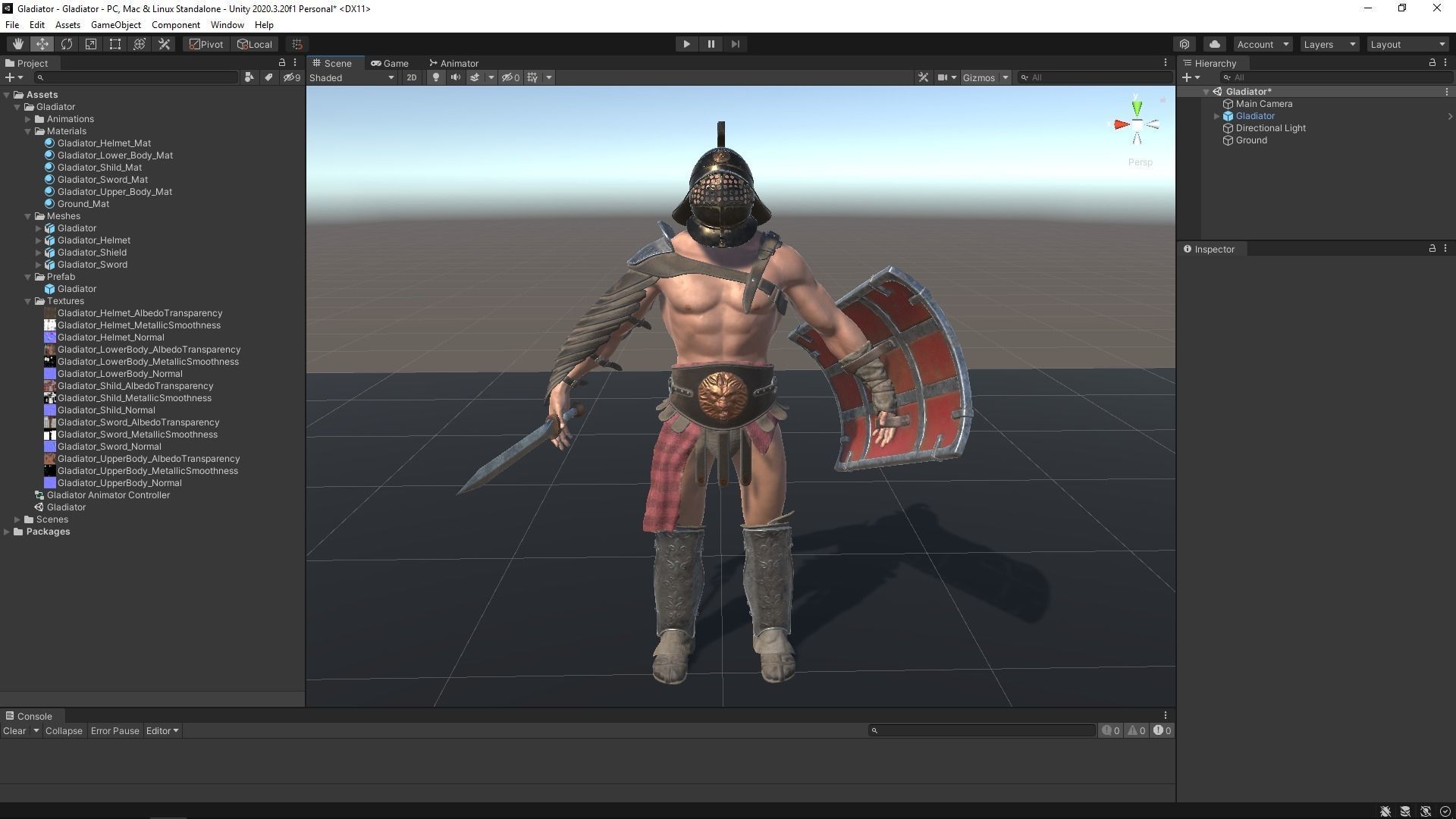
Task: Start Play mode
Action: click(686, 44)
